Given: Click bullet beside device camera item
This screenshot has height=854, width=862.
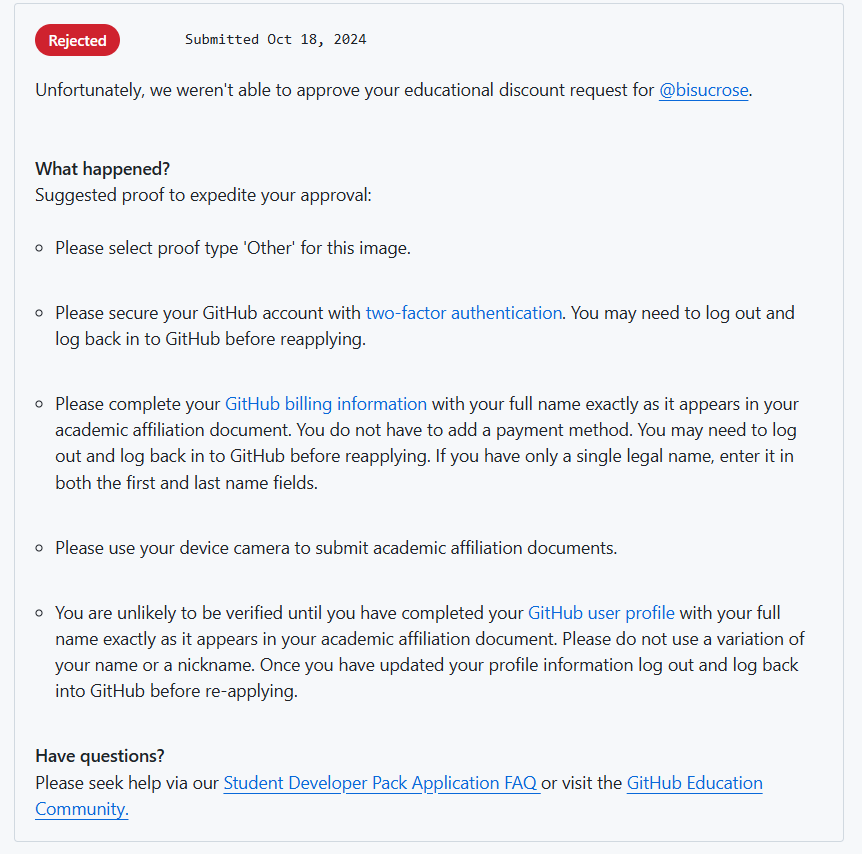Looking at the screenshot, I should click(39, 548).
